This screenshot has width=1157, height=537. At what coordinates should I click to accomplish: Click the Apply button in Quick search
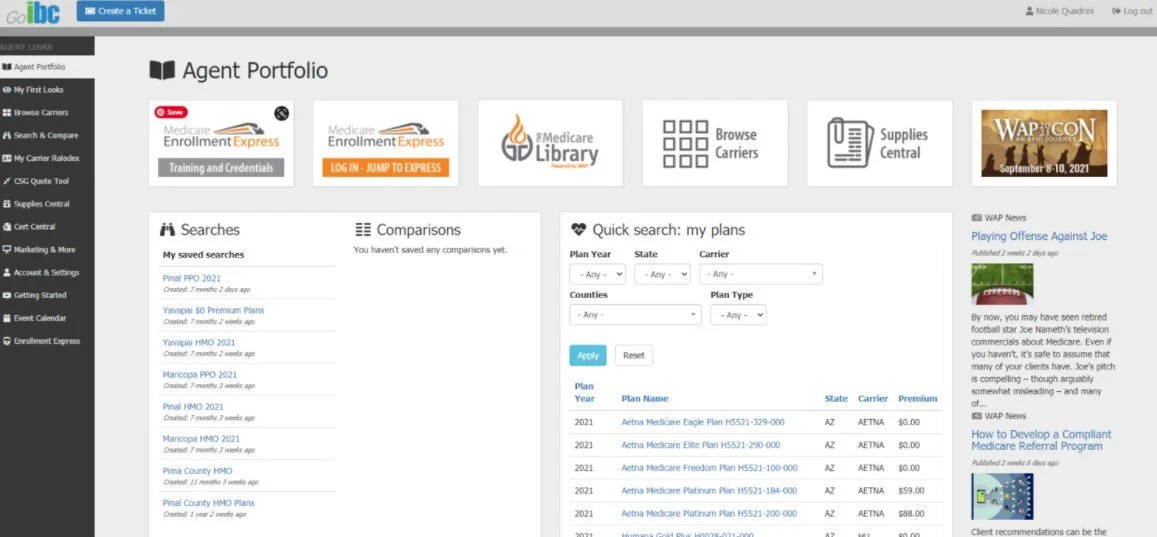click(588, 356)
